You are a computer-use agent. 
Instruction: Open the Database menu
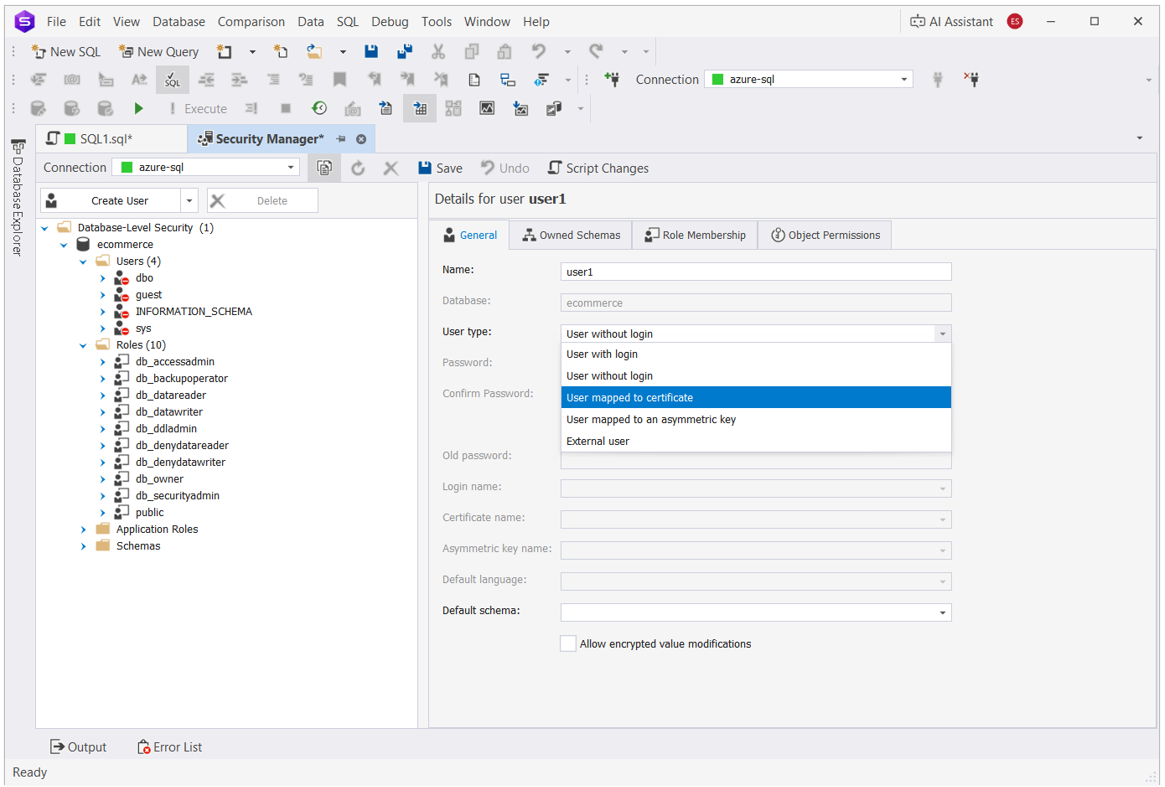pos(178,22)
